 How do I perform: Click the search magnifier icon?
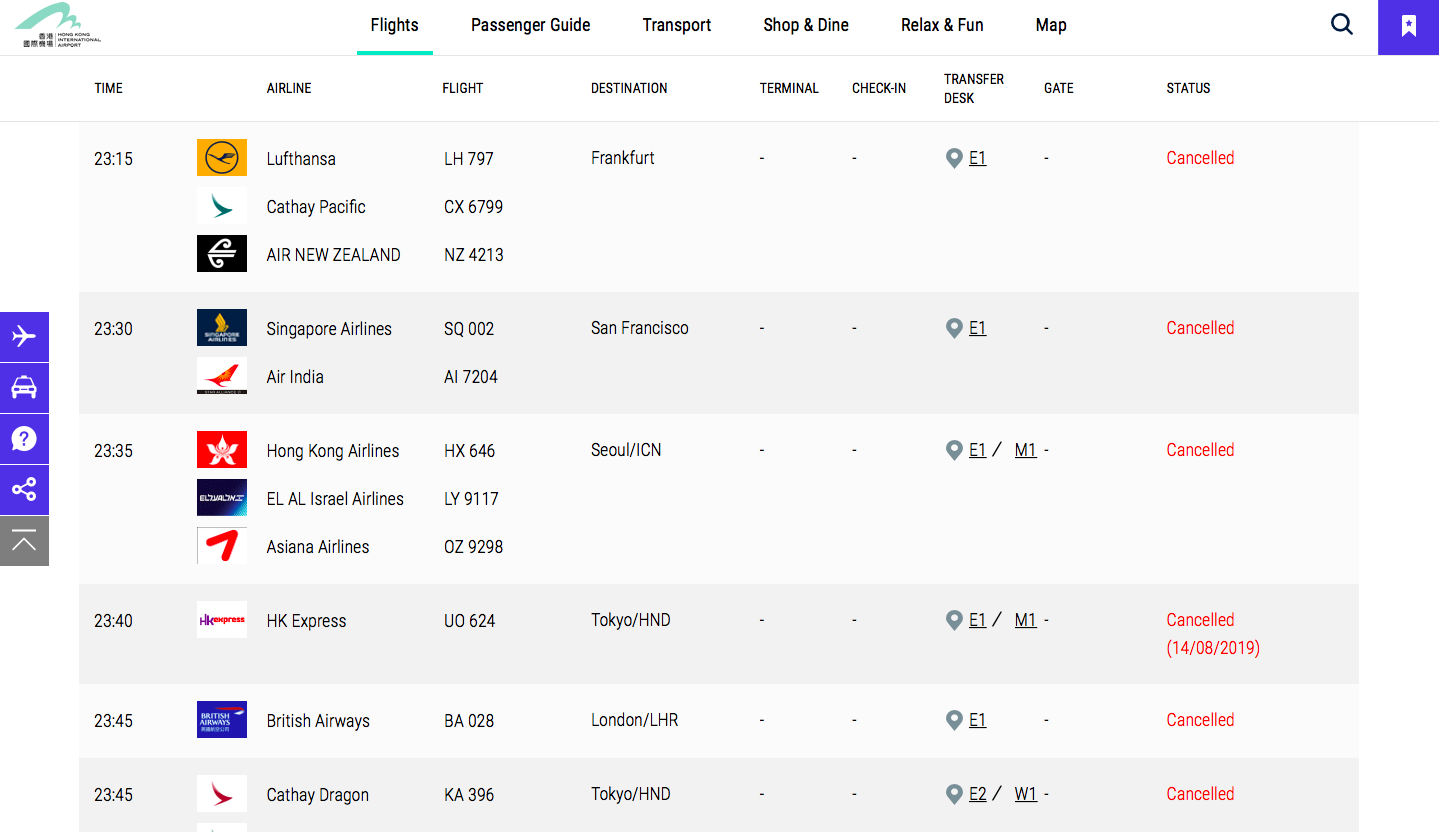(x=1342, y=25)
